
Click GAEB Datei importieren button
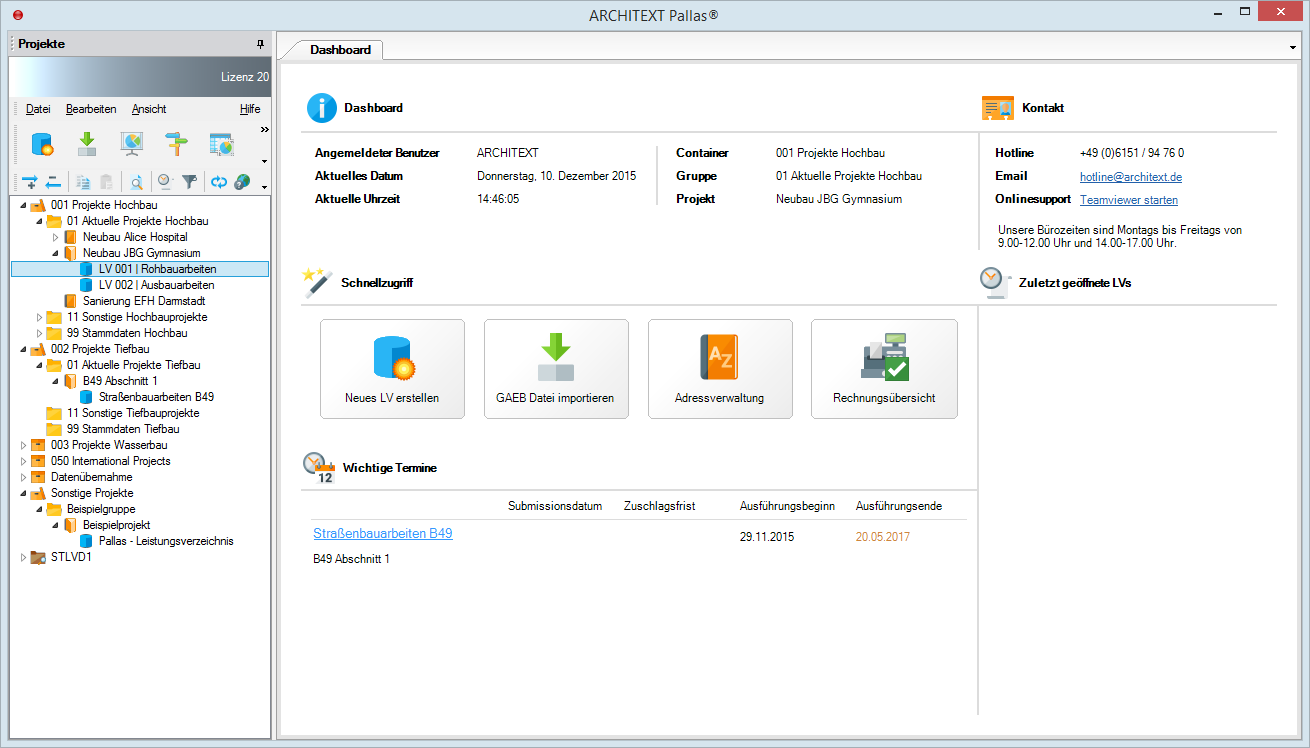click(556, 369)
